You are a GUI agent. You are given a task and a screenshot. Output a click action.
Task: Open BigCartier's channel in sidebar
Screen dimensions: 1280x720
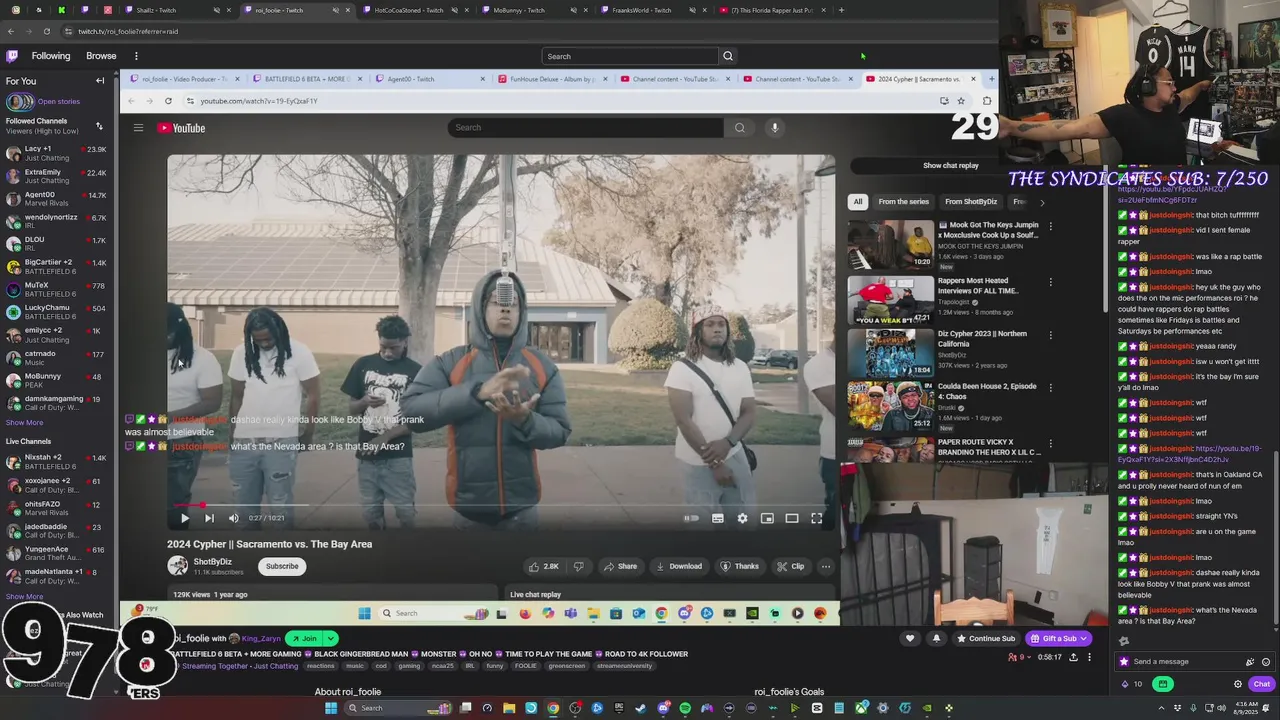pos(57,266)
